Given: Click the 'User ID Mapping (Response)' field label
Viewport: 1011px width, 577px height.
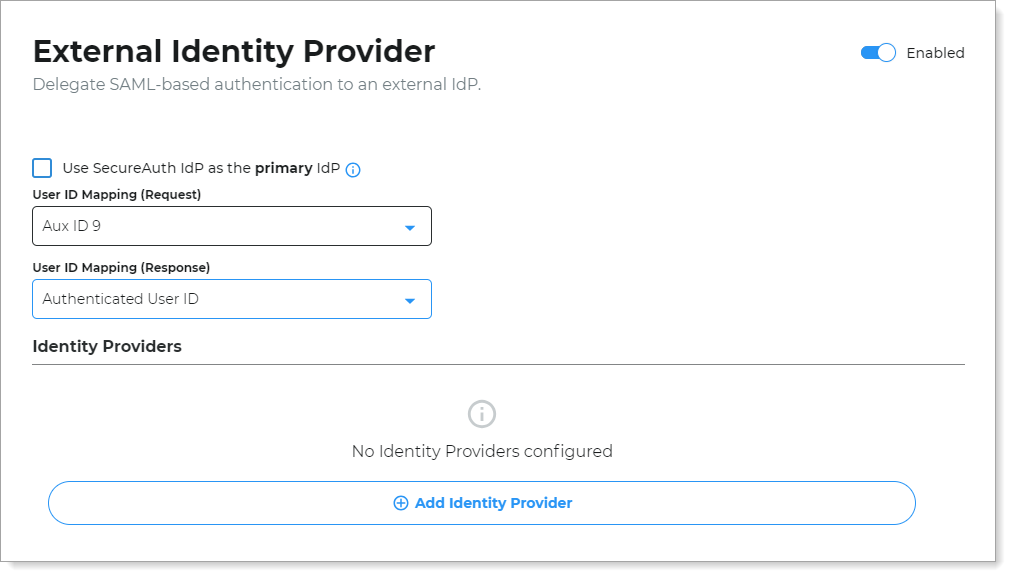Looking at the screenshot, I should click(x=121, y=267).
